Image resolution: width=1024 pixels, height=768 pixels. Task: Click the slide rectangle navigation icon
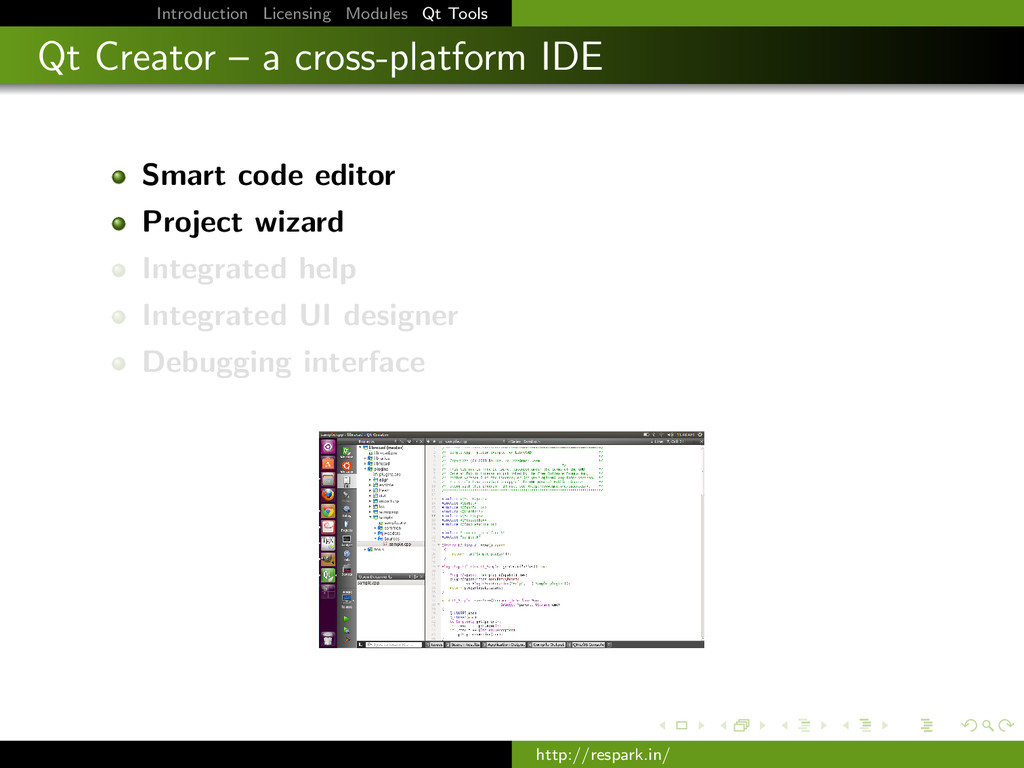click(x=682, y=726)
